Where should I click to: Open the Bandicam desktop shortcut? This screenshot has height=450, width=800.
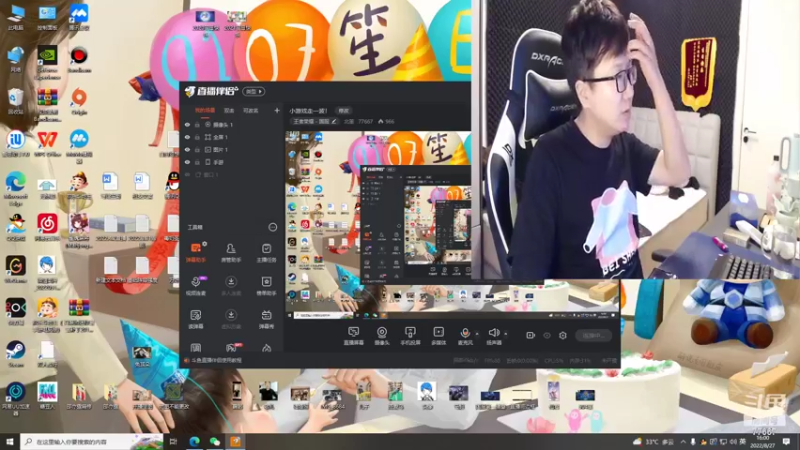click(x=79, y=59)
